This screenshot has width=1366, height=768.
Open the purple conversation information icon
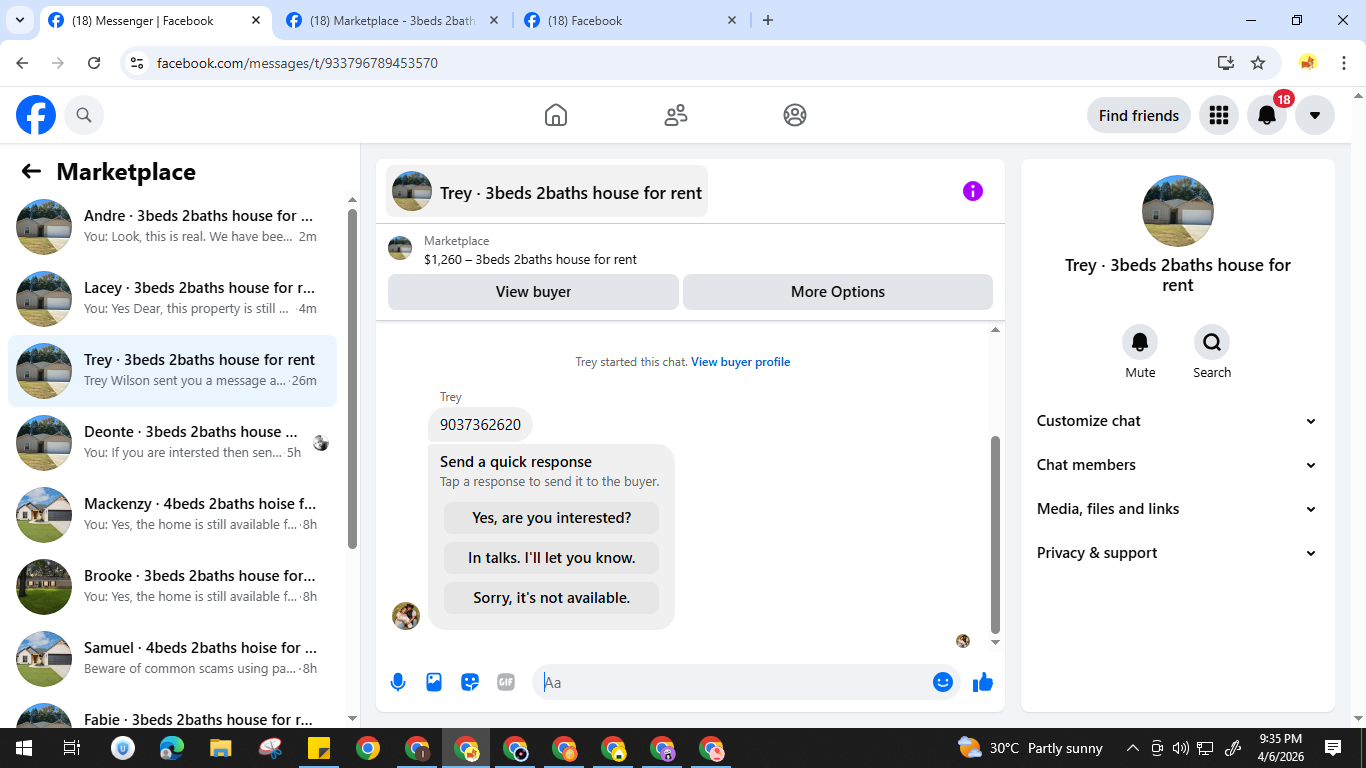[x=973, y=191]
